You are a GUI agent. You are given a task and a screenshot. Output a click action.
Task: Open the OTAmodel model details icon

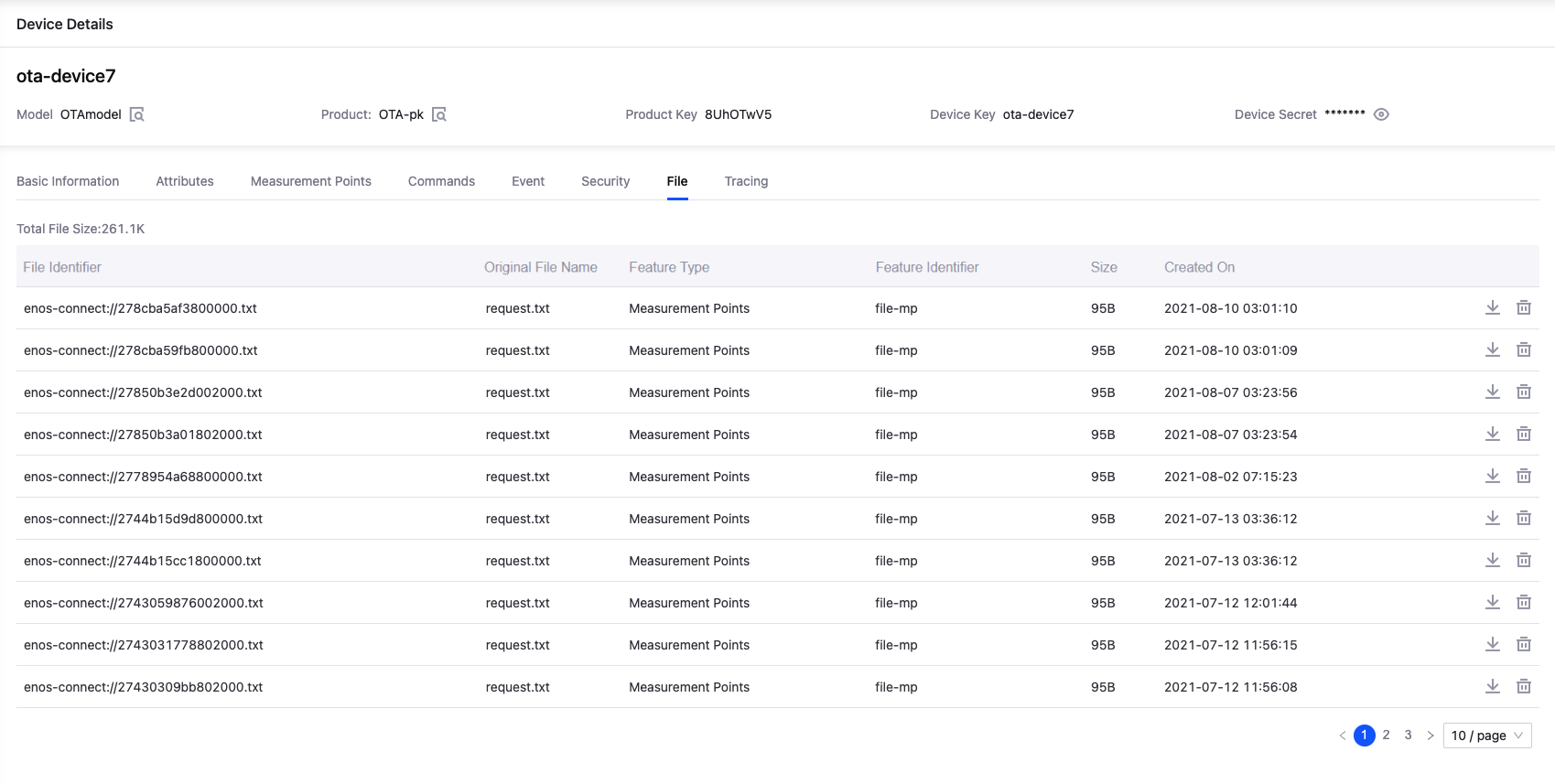[136, 114]
